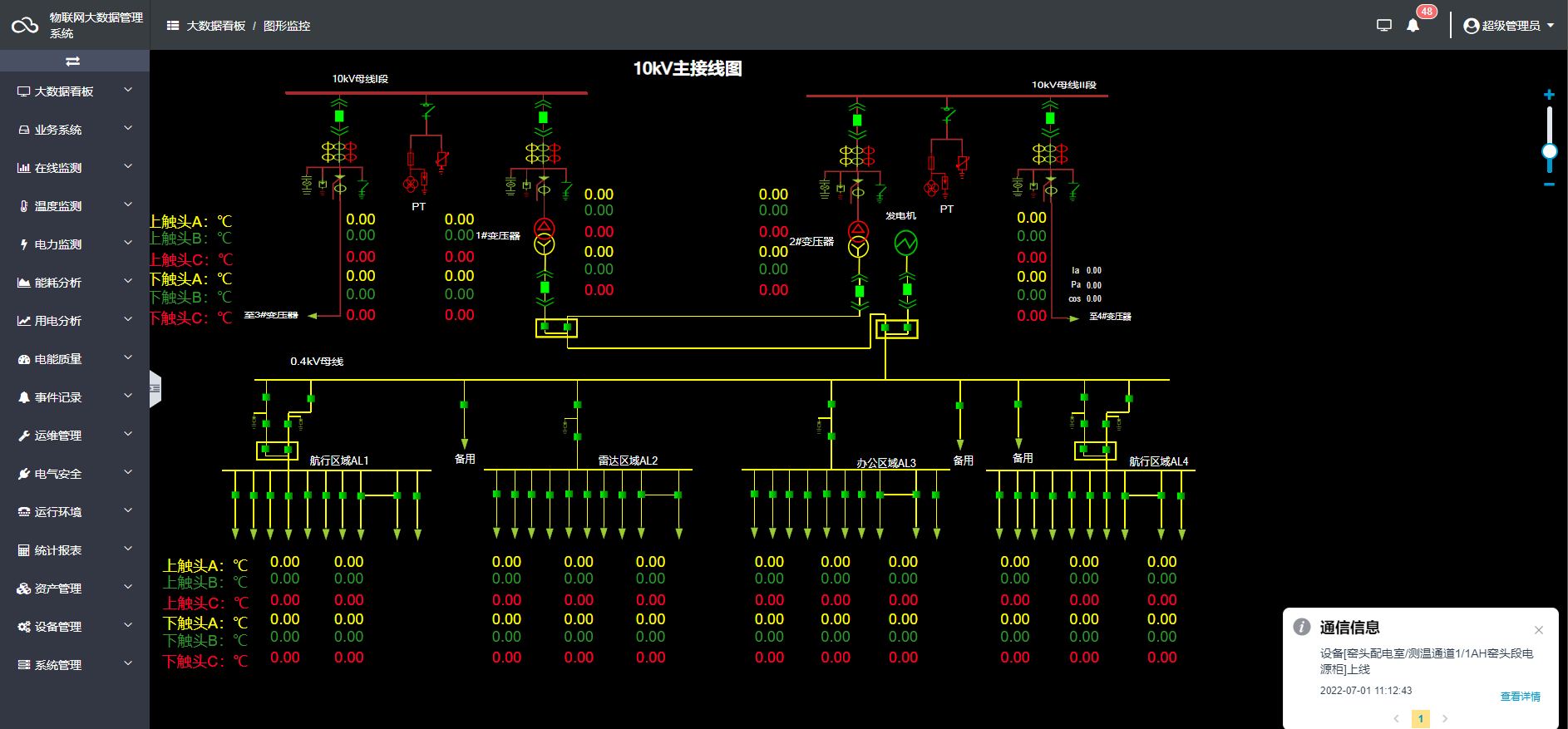The image size is (1568, 729).
Task: Open the 系统管理 menu item
Action: coord(75,665)
